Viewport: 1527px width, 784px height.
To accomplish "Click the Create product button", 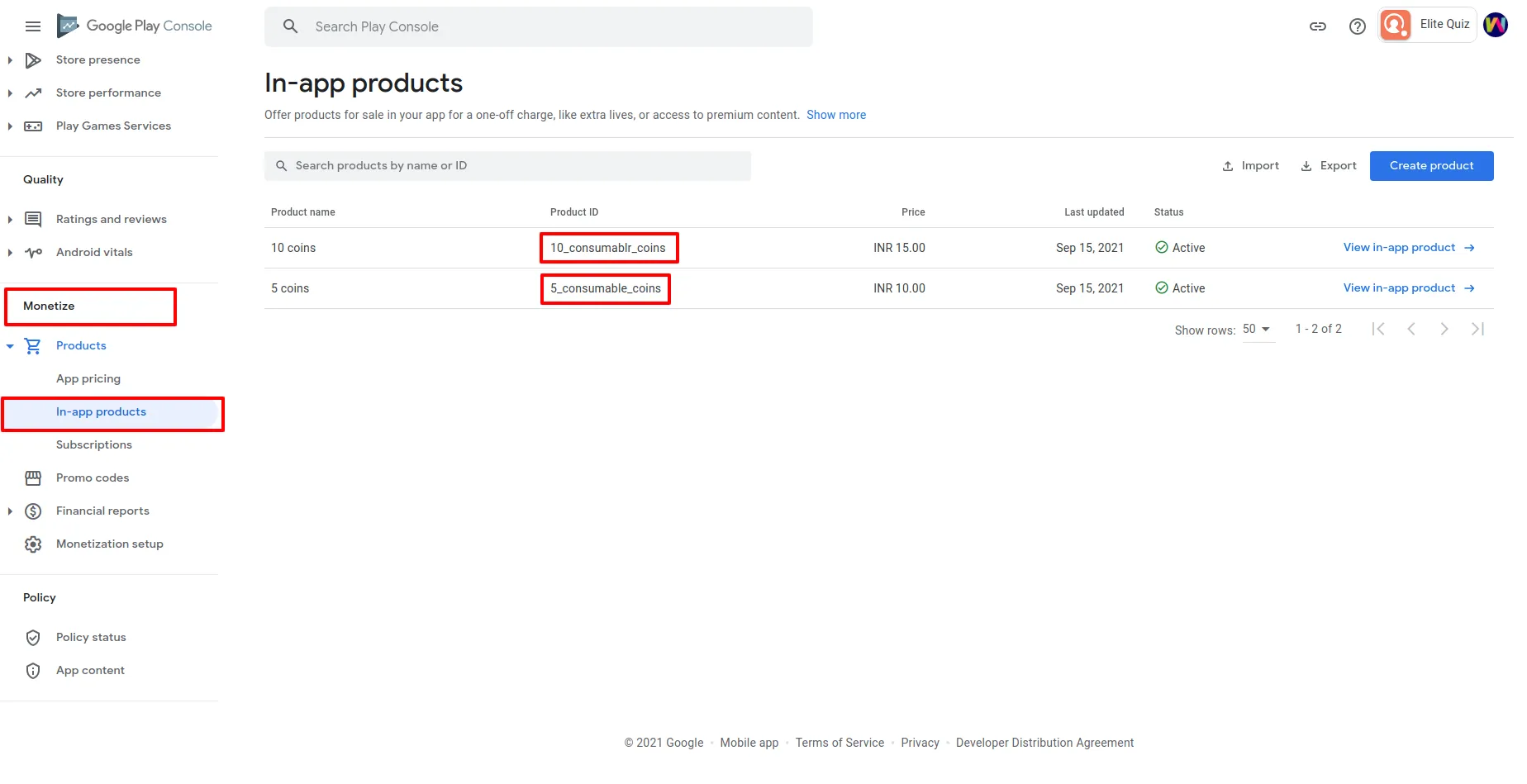I will pos(1431,165).
